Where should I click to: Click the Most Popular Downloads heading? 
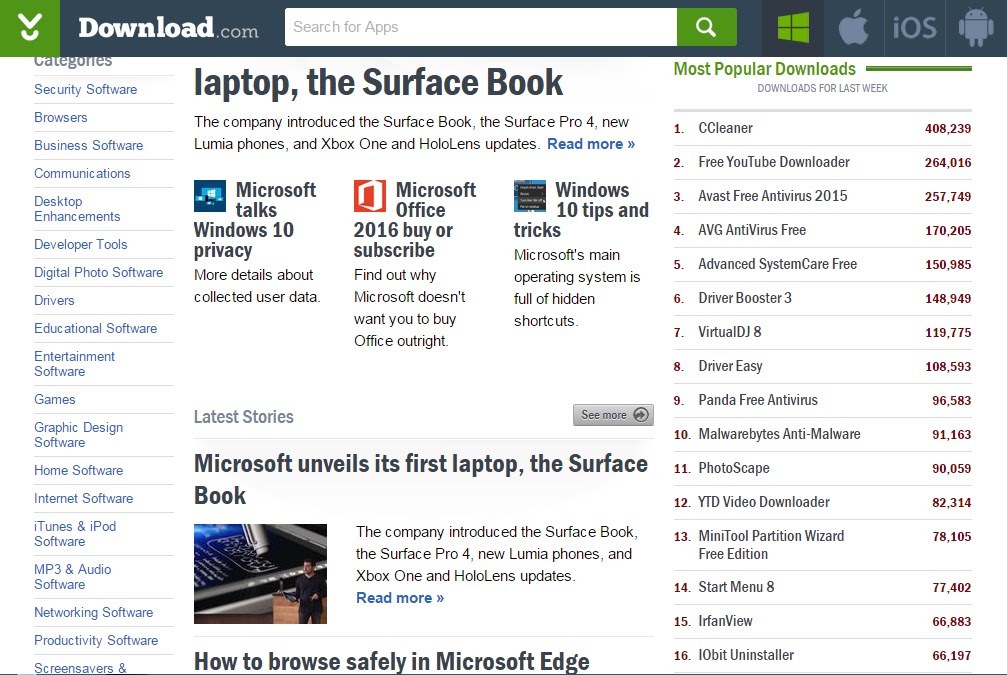click(764, 69)
